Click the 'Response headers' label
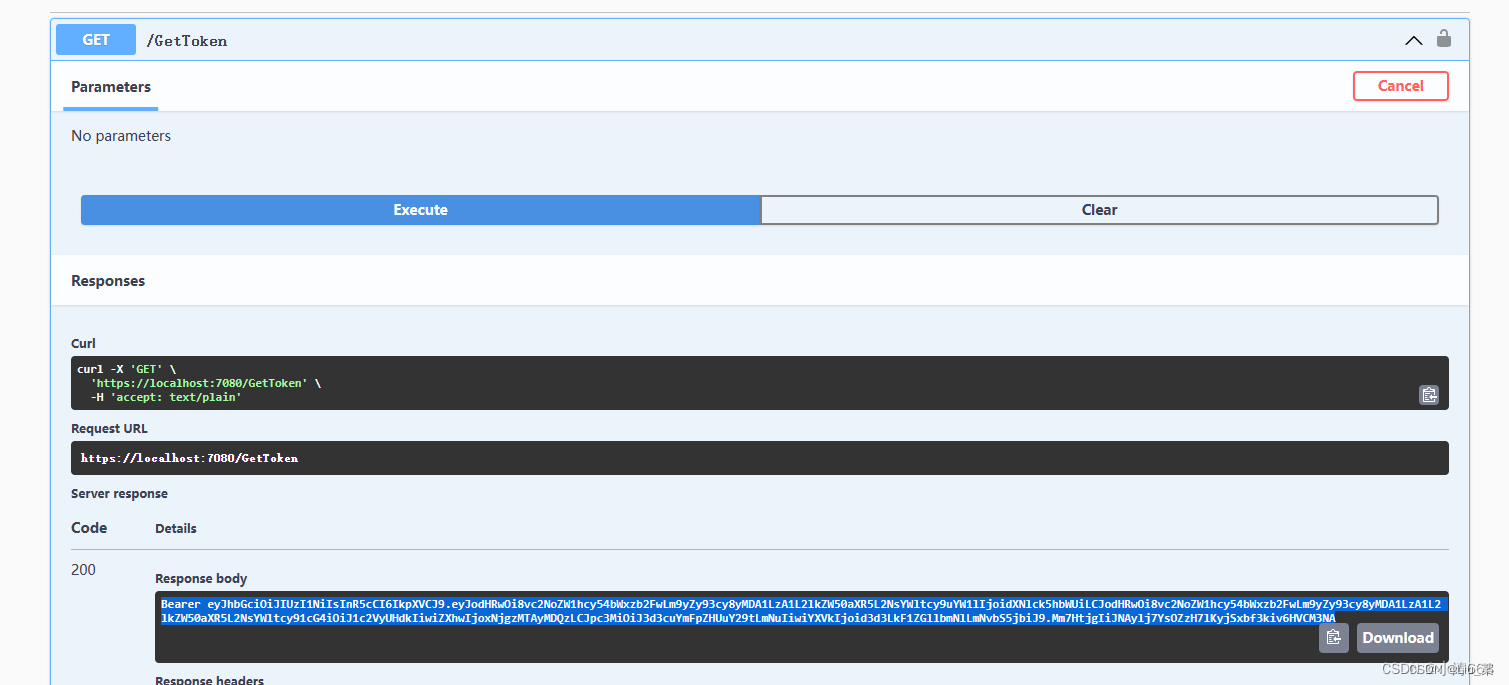This screenshot has height=685, width=1509. click(210, 680)
